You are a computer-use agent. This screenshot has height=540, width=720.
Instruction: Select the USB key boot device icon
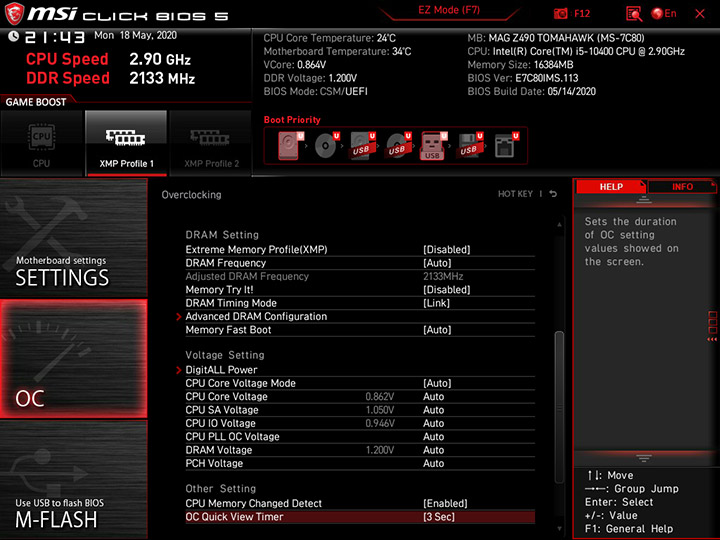(433, 146)
